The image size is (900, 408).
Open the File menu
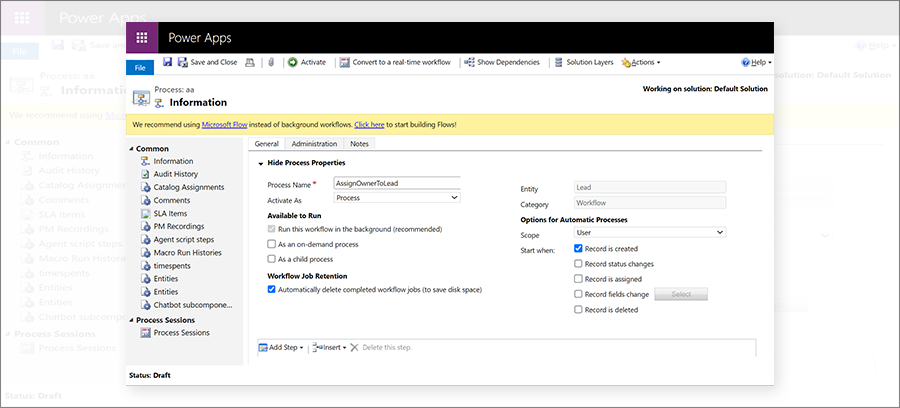[x=140, y=68]
